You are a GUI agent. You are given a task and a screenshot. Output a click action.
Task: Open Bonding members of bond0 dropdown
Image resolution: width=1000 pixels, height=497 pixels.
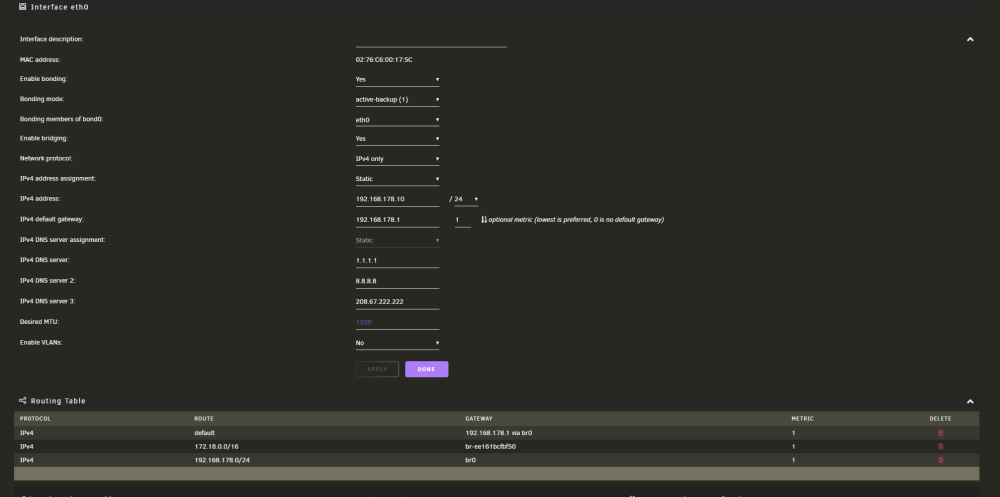click(x=397, y=120)
